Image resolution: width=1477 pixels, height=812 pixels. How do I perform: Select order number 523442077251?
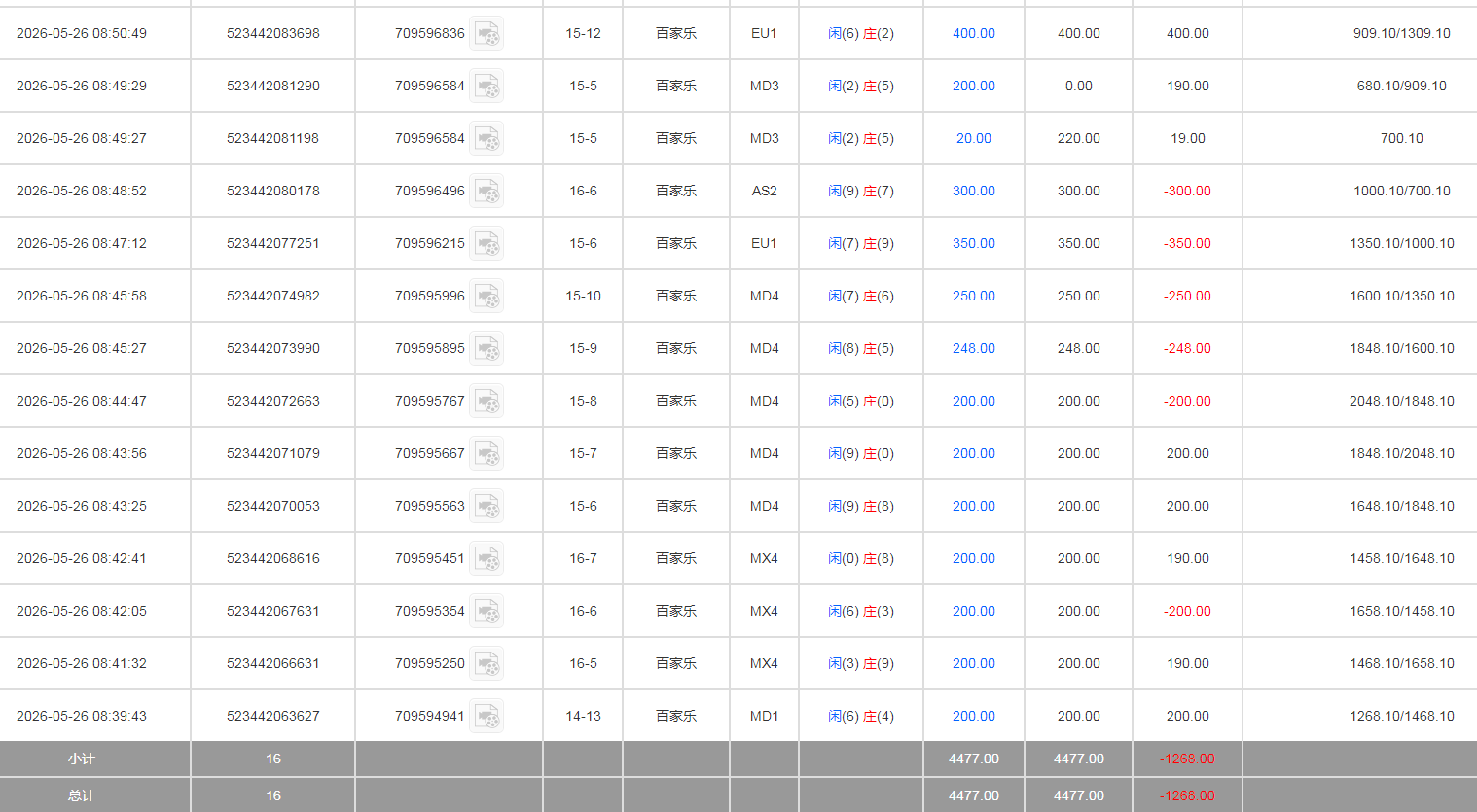pos(273,243)
